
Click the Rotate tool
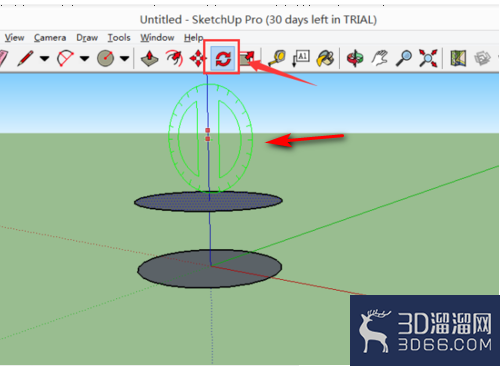[x=223, y=59]
